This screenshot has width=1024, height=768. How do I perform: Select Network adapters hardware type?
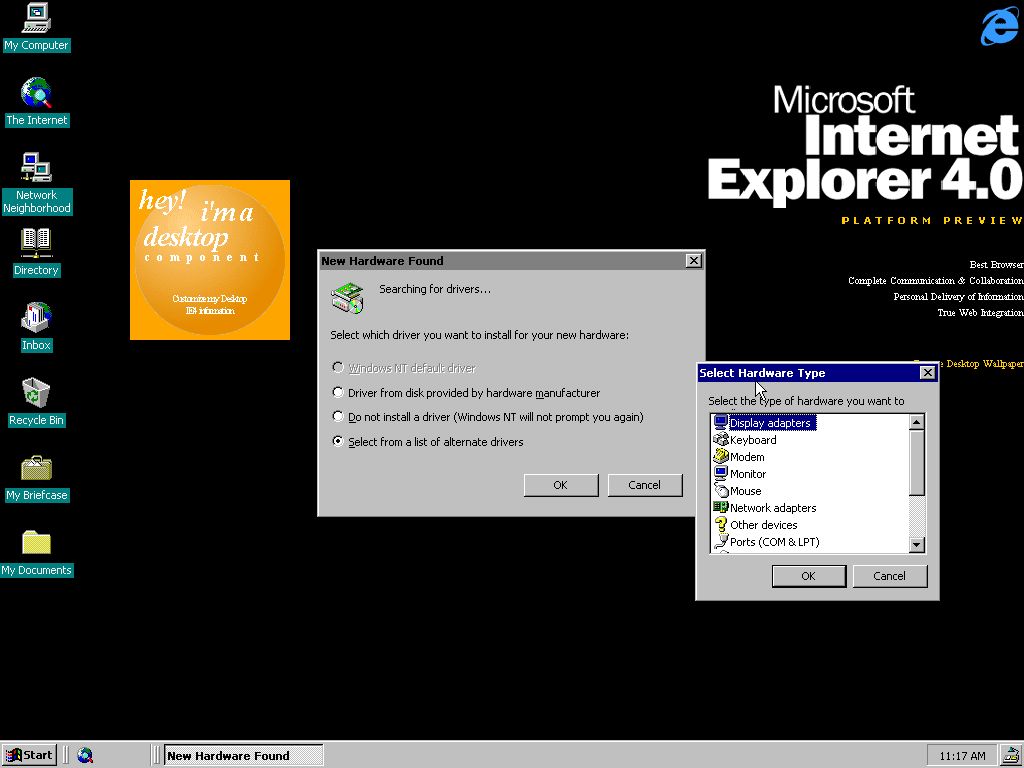pos(772,507)
